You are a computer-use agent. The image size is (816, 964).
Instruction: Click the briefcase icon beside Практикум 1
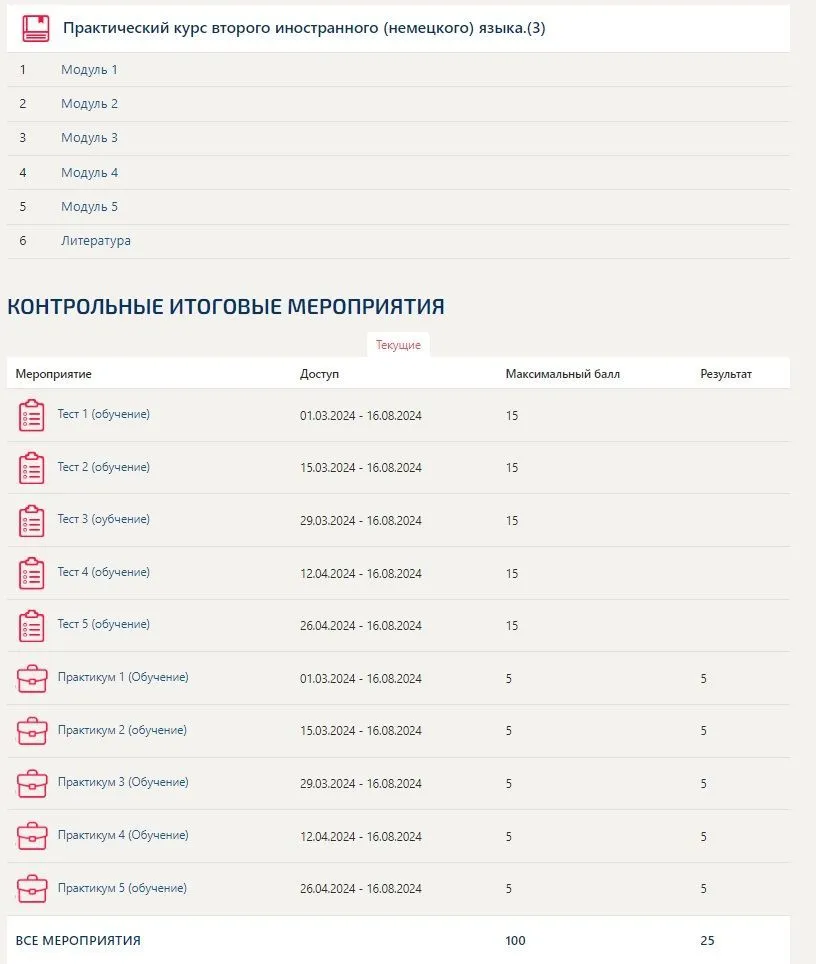click(32, 679)
